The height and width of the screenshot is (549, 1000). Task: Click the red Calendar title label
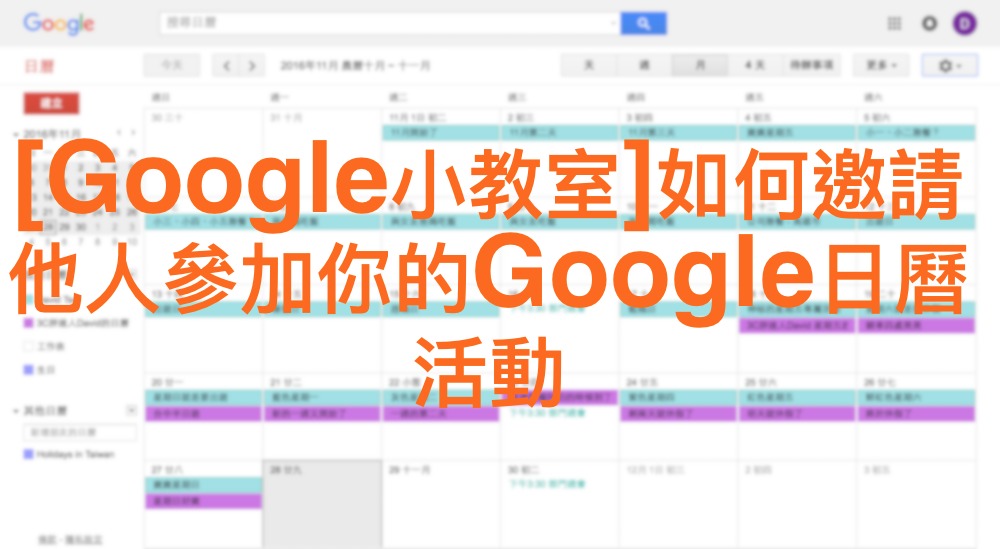pos(40,66)
